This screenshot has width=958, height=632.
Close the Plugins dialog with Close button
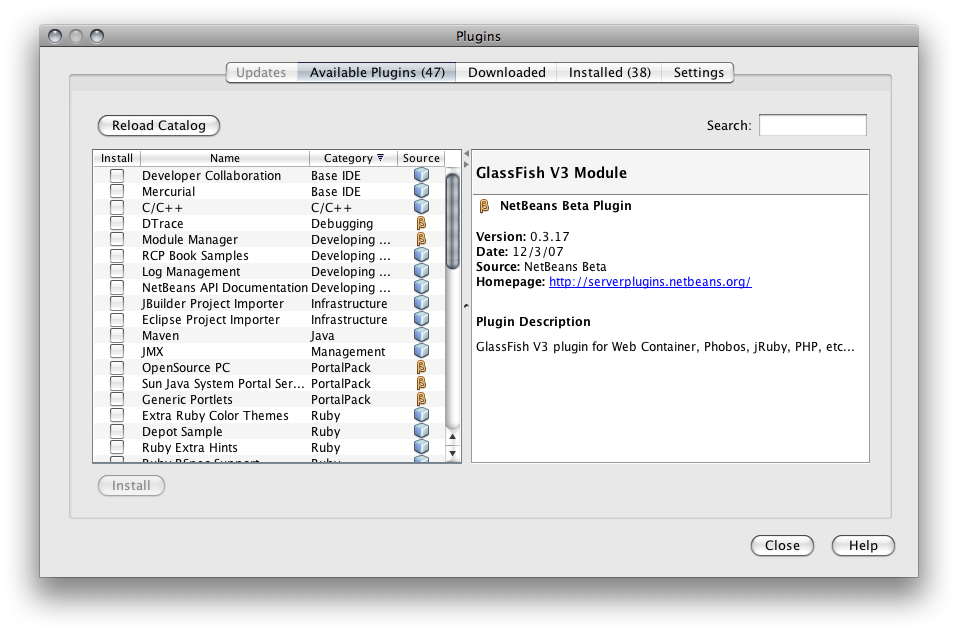coord(782,545)
